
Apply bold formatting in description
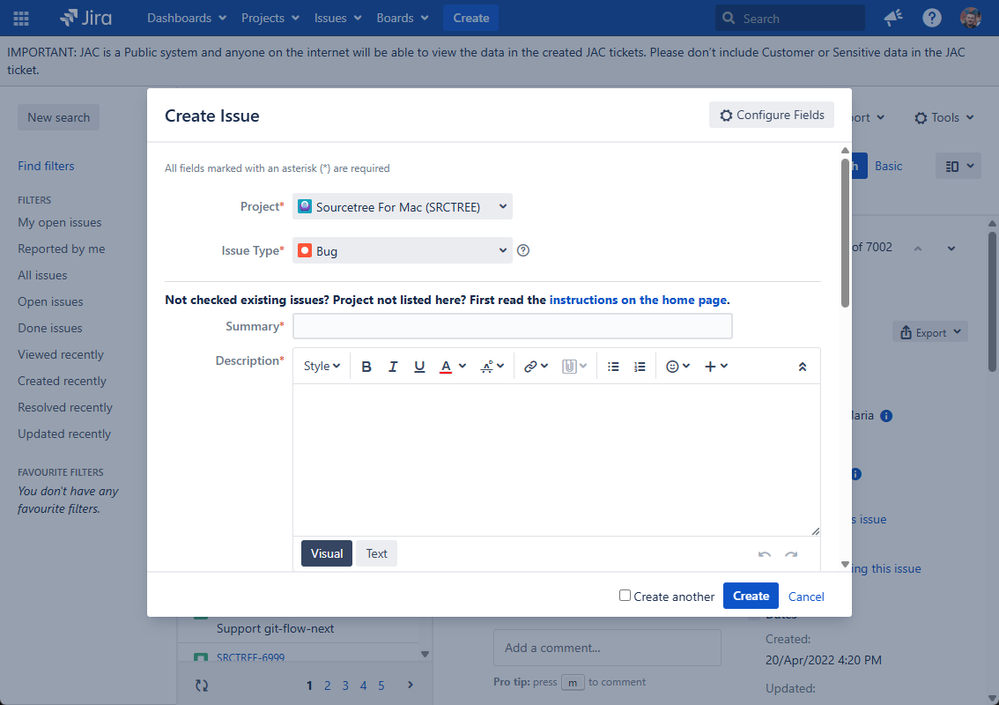pyautogui.click(x=366, y=366)
